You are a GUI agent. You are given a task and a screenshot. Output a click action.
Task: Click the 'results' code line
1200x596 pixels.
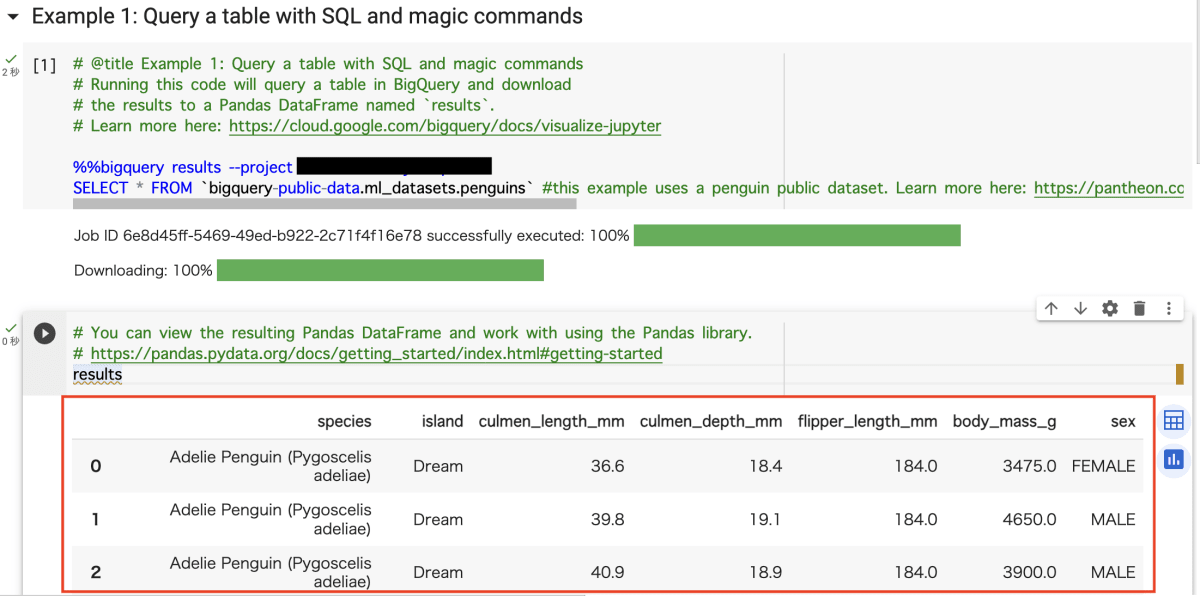[97, 375]
